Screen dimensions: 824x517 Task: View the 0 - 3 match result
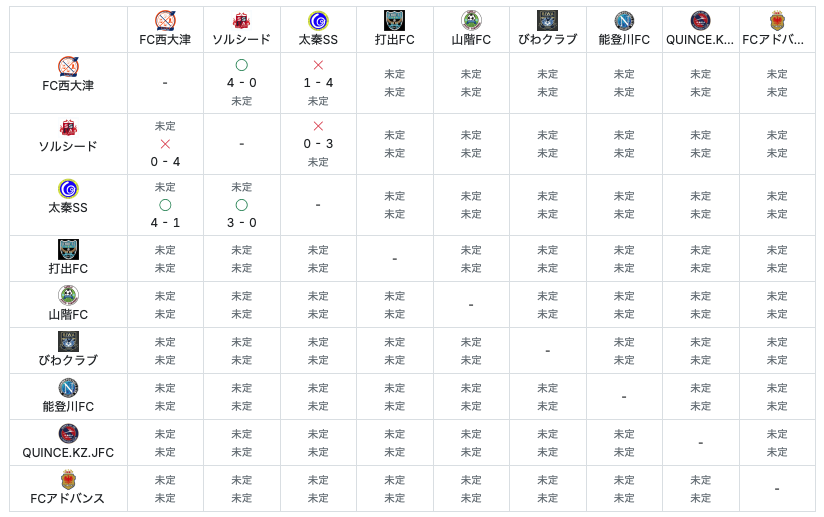[x=318, y=144]
